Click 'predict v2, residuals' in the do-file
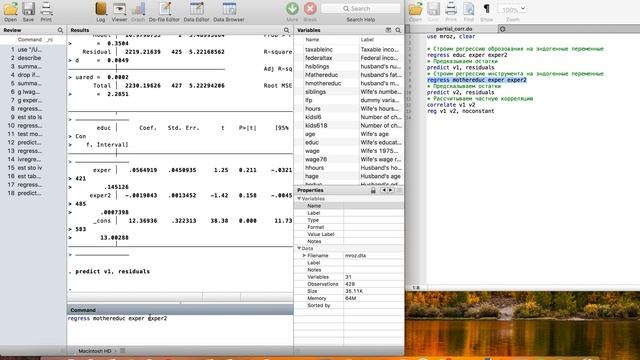Image resolution: width=640 pixels, height=360 pixels. [460, 92]
